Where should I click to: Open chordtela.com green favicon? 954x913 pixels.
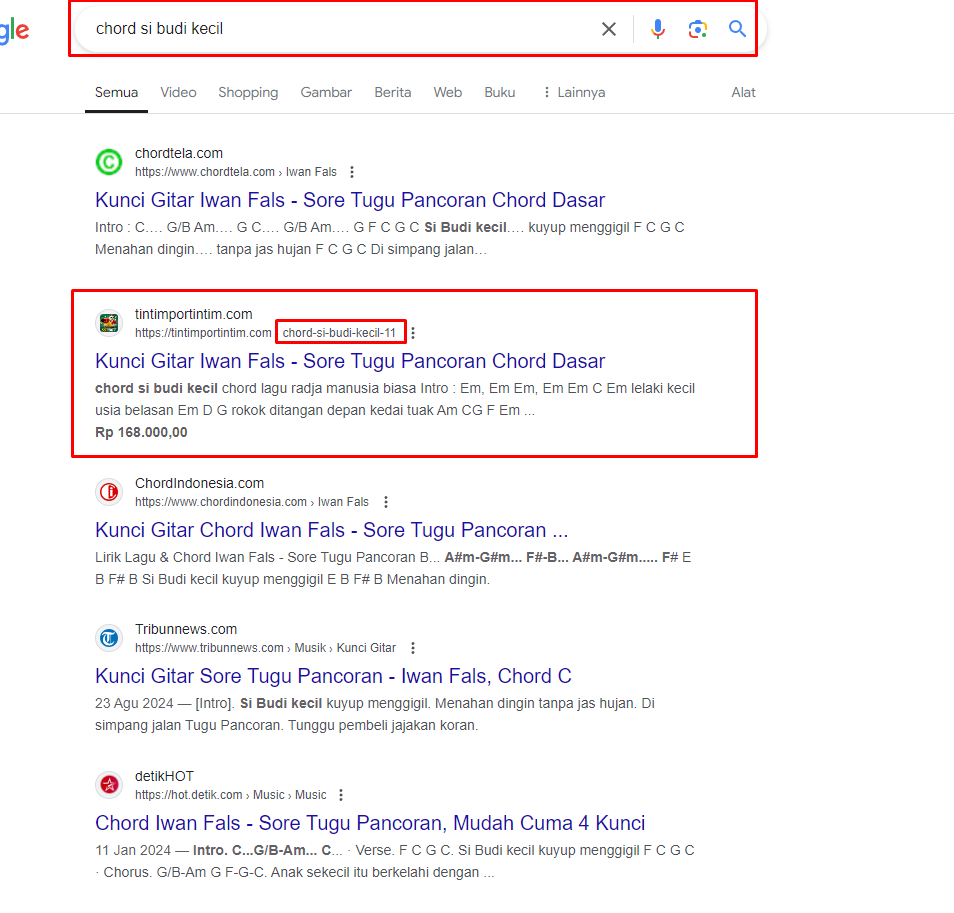[x=109, y=162]
